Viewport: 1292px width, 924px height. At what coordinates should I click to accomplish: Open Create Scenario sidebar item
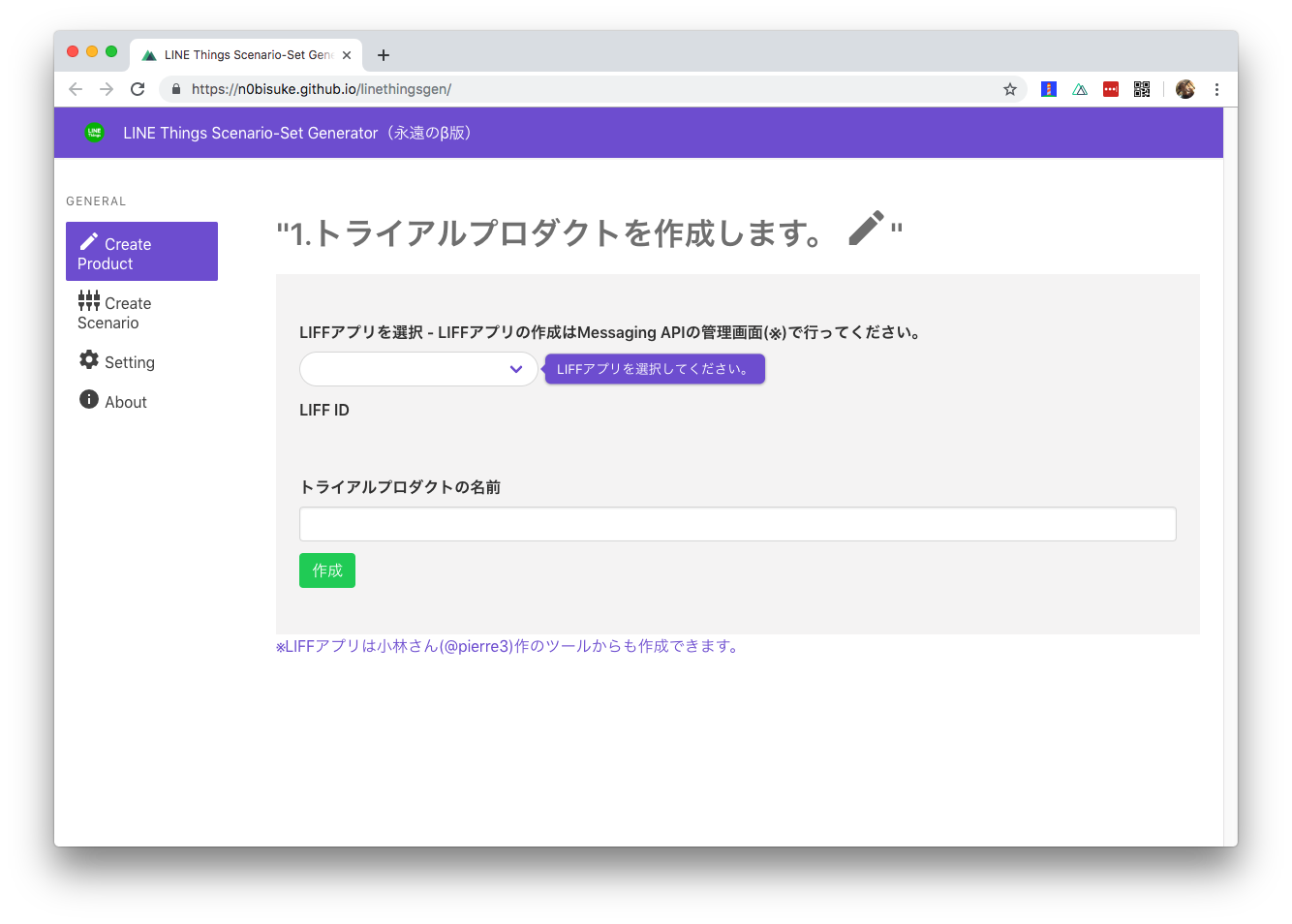[141, 311]
